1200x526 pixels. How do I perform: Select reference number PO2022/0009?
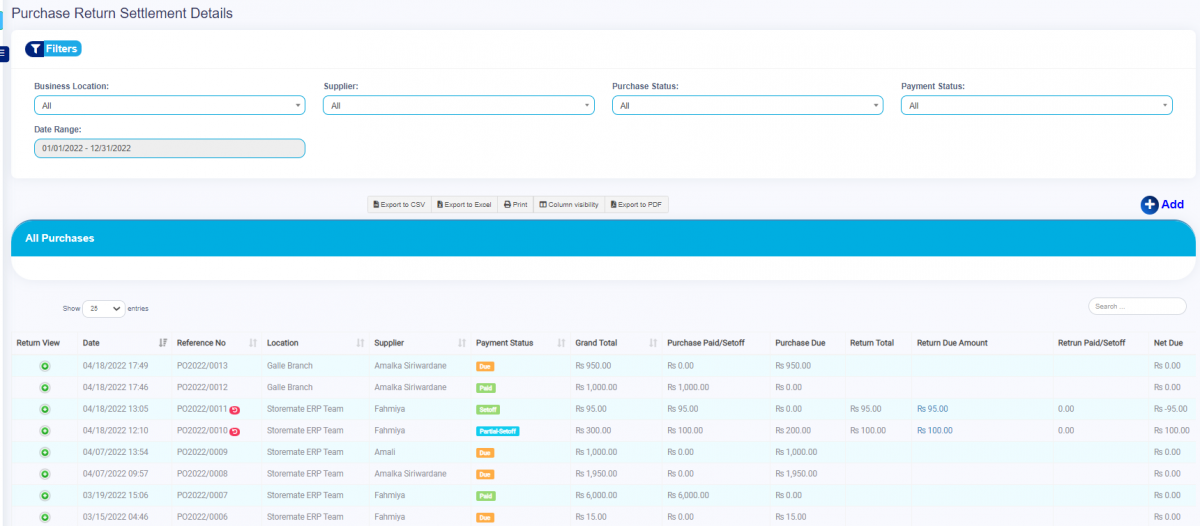202,452
